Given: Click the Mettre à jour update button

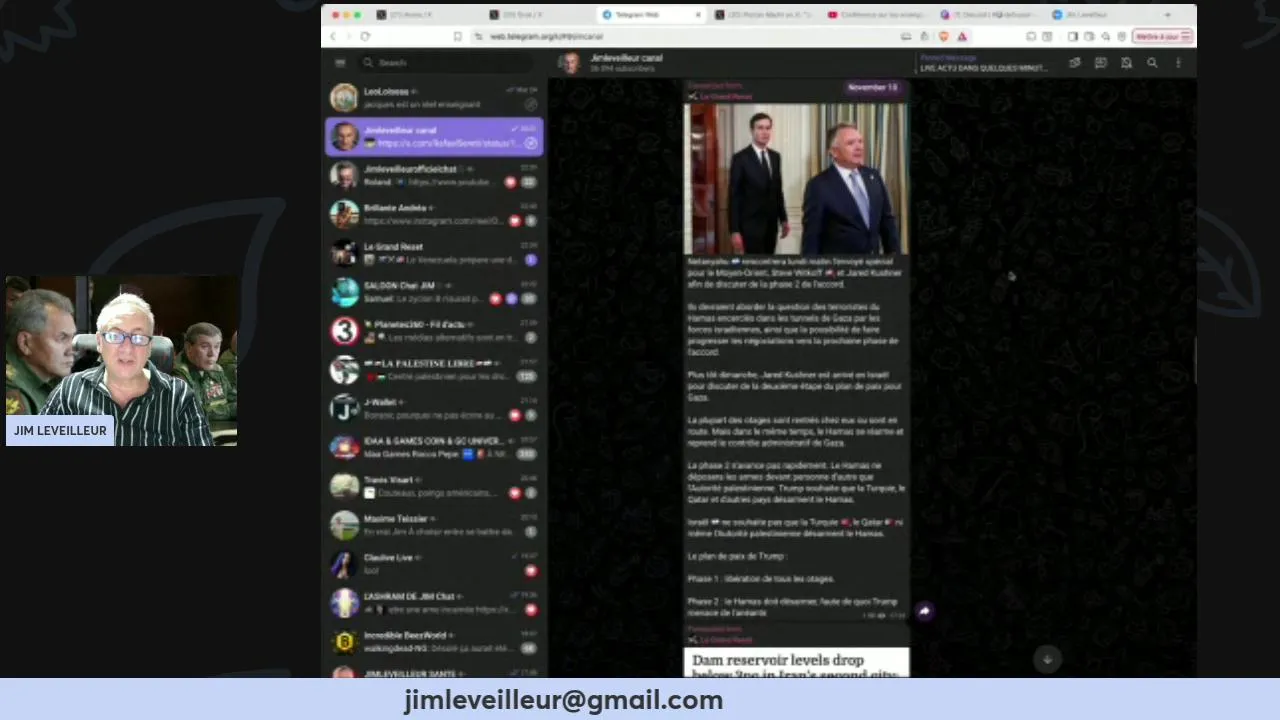Looking at the screenshot, I should pyautogui.click(x=1162, y=36).
